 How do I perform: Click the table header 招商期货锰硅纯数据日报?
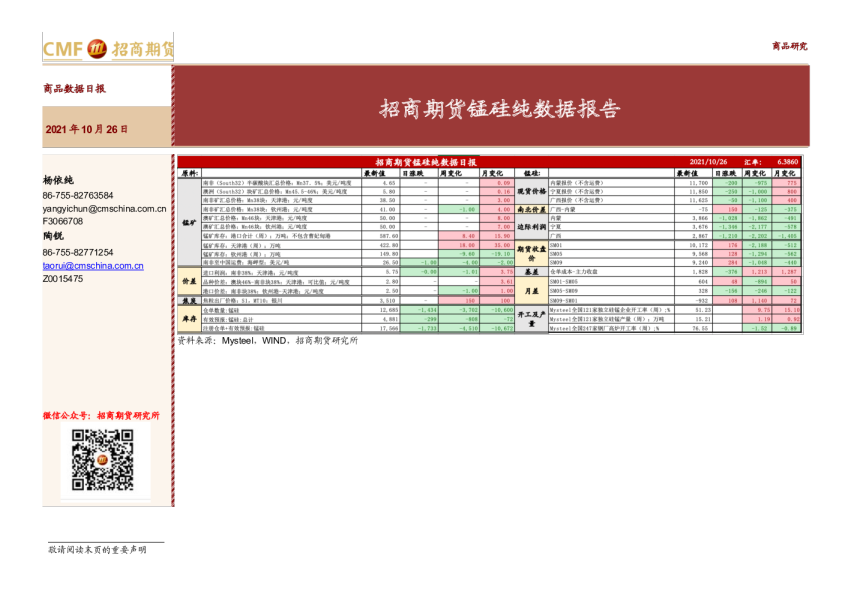coord(425,161)
